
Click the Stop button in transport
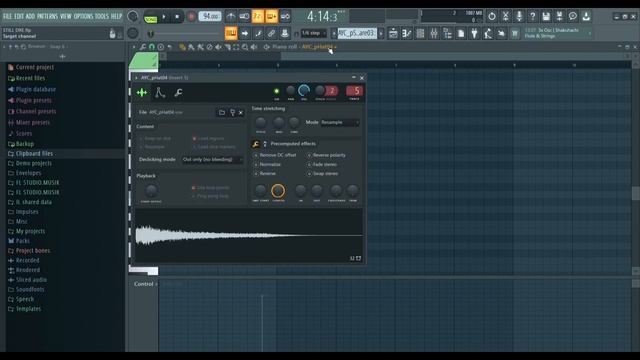pyautogui.click(x=177, y=17)
